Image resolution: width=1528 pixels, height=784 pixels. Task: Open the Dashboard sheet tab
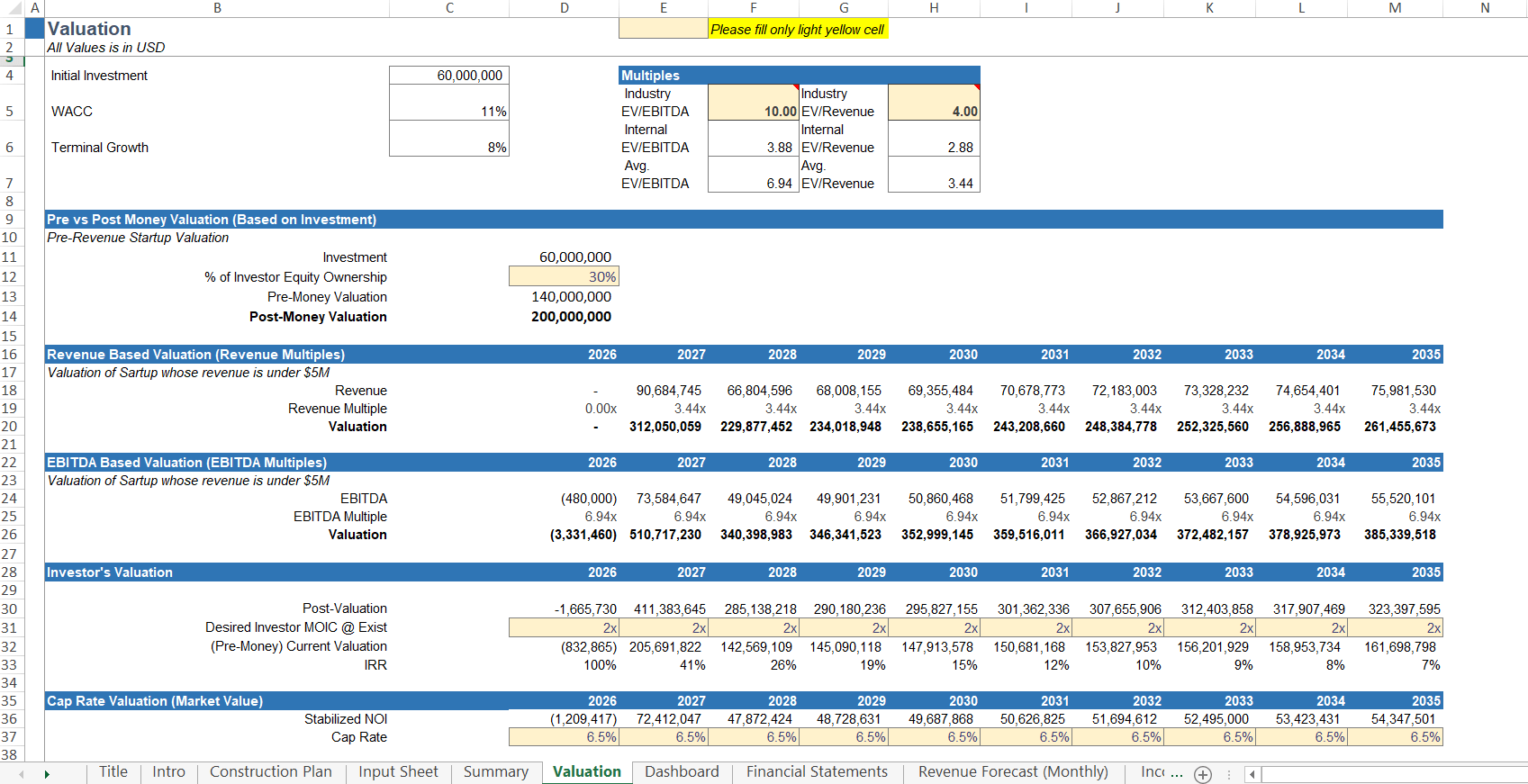tap(682, 772)
